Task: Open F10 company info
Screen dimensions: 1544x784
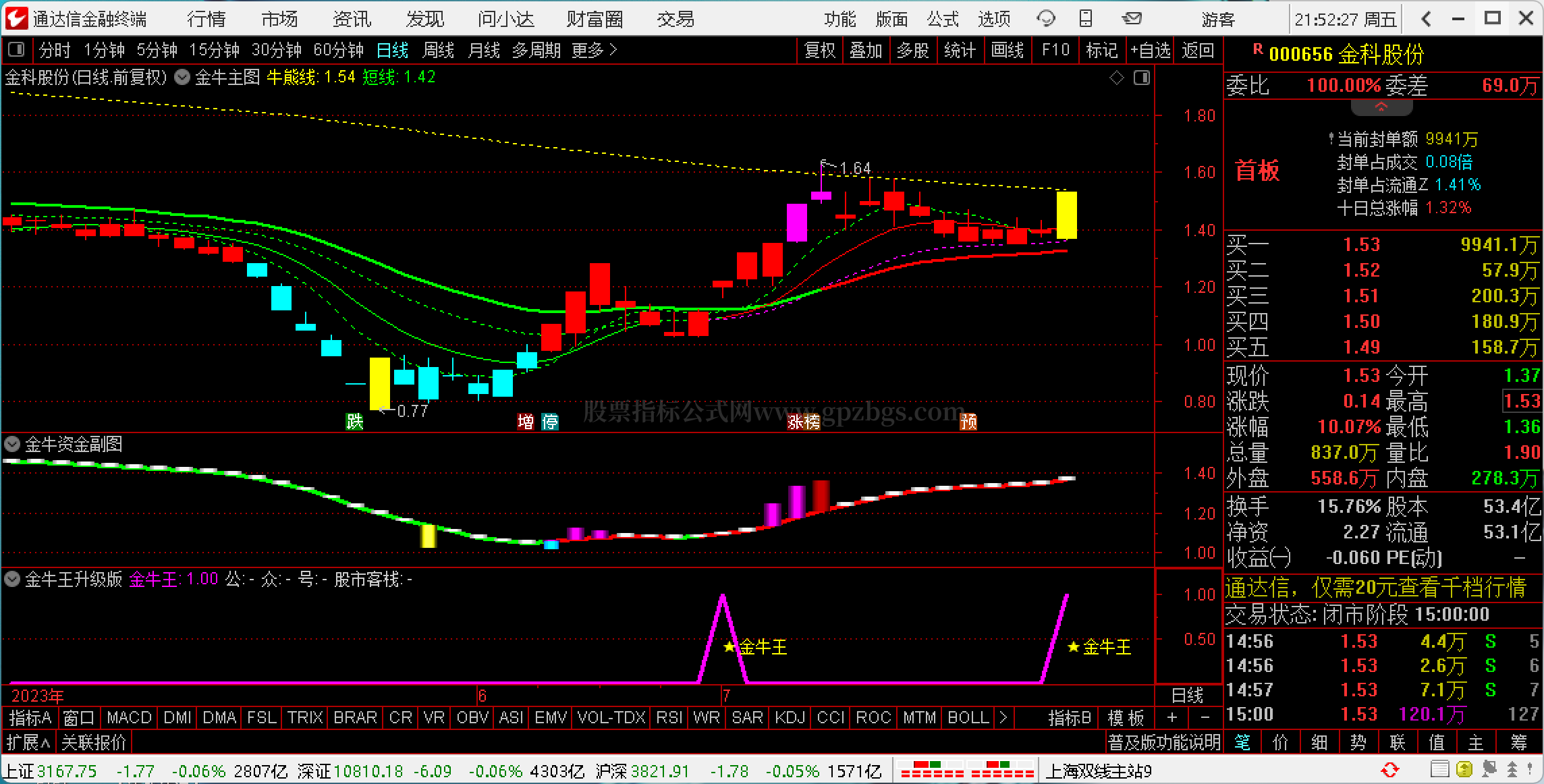Action: (x=1055, y=50)
